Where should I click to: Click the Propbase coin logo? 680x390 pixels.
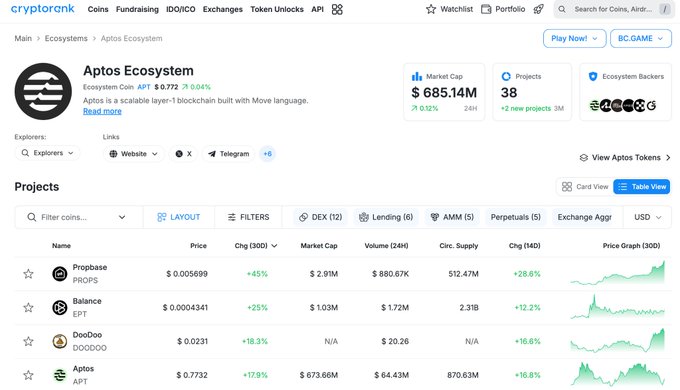pos(59,274)
